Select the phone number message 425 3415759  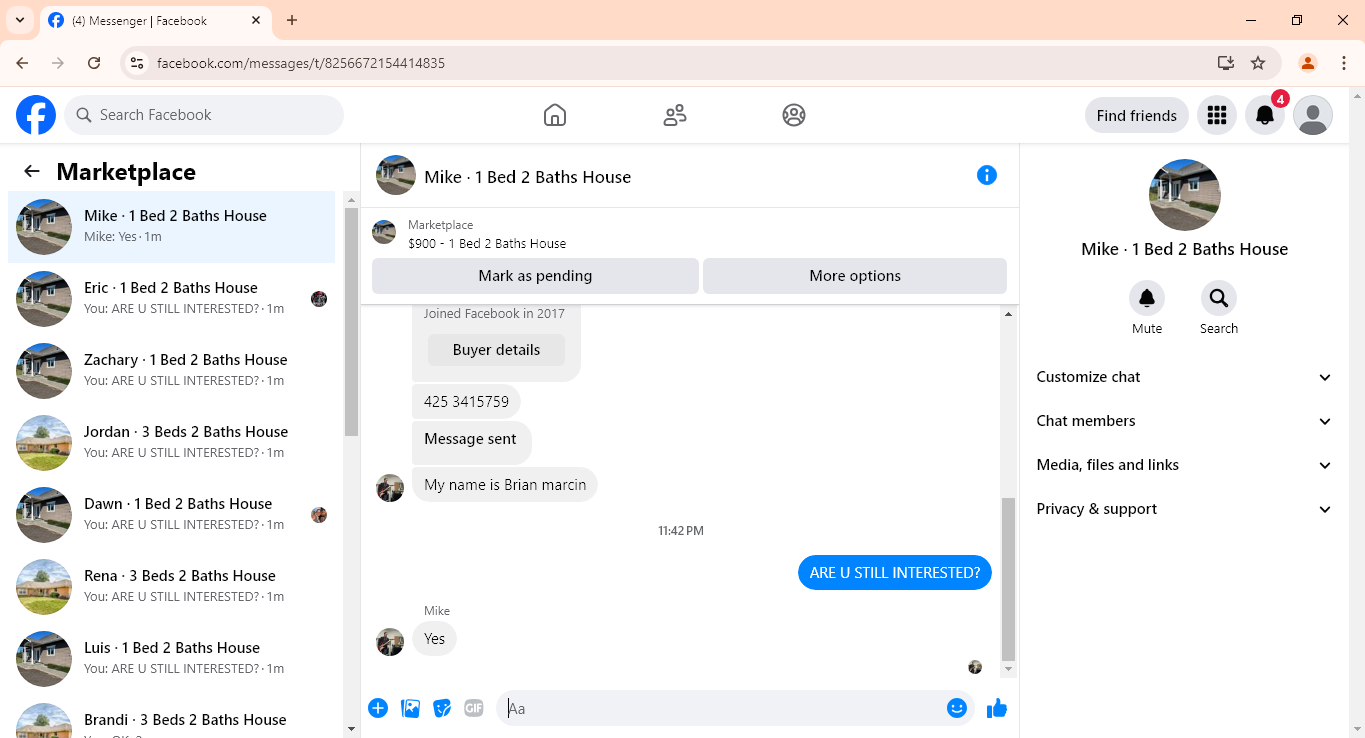click(x=466, y=402)
